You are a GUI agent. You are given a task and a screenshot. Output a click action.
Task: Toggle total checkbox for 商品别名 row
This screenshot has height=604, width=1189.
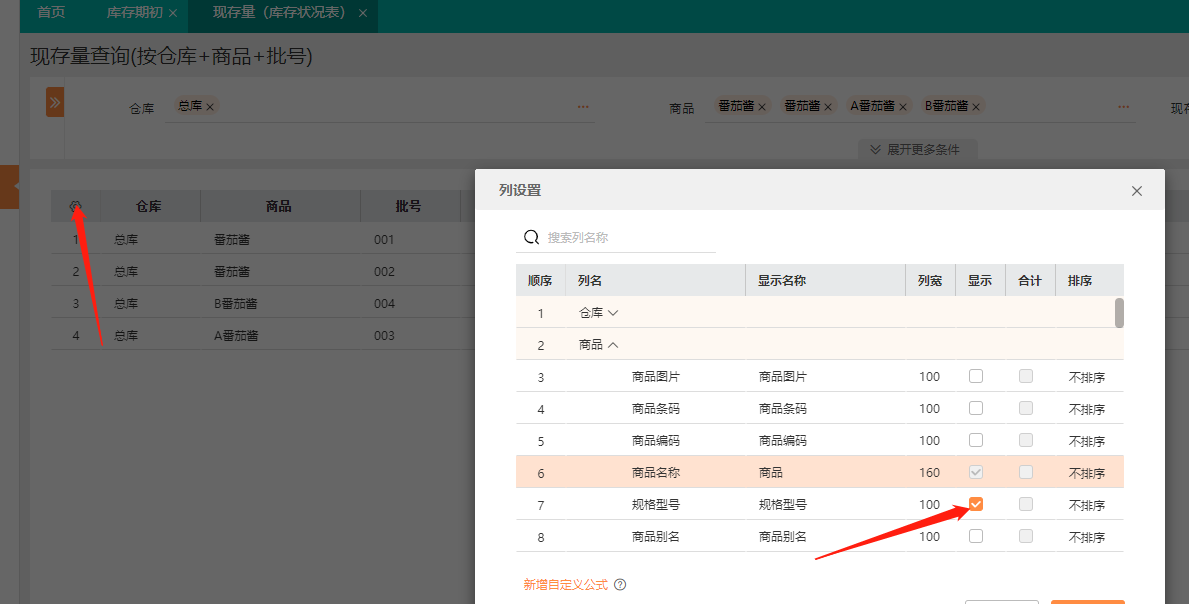1026,536
